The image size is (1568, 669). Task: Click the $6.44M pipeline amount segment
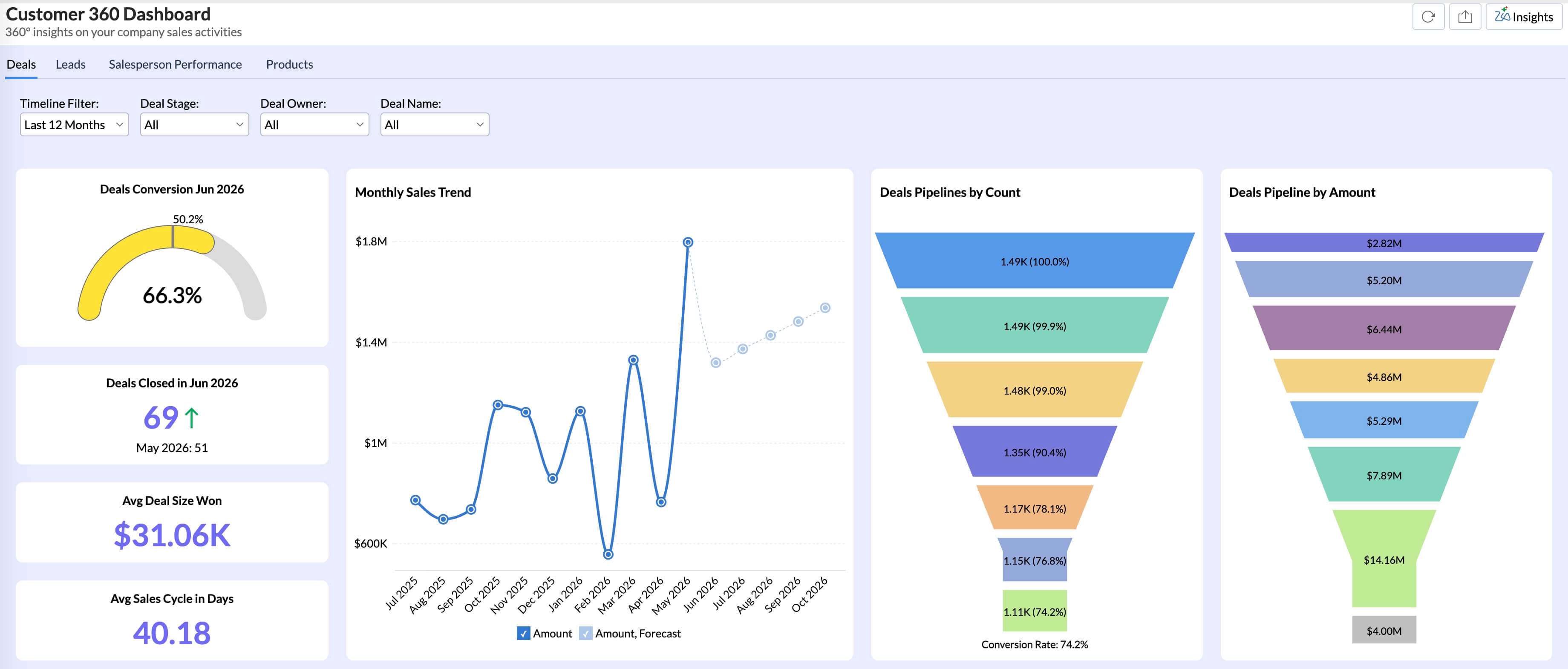pyautogui.click(x=1384, y=328)
